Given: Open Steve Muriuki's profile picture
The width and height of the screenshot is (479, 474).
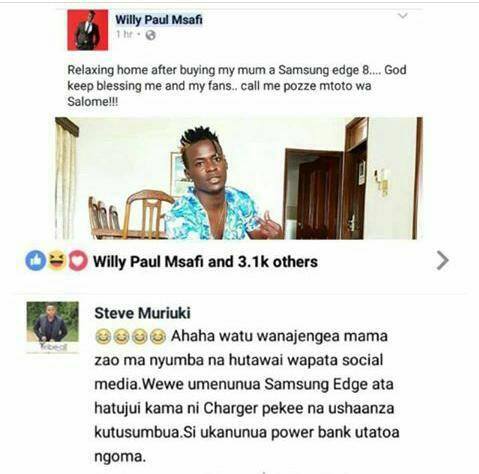Looking at the screenshot, I should pyautogui.click(x=53, y=327).
